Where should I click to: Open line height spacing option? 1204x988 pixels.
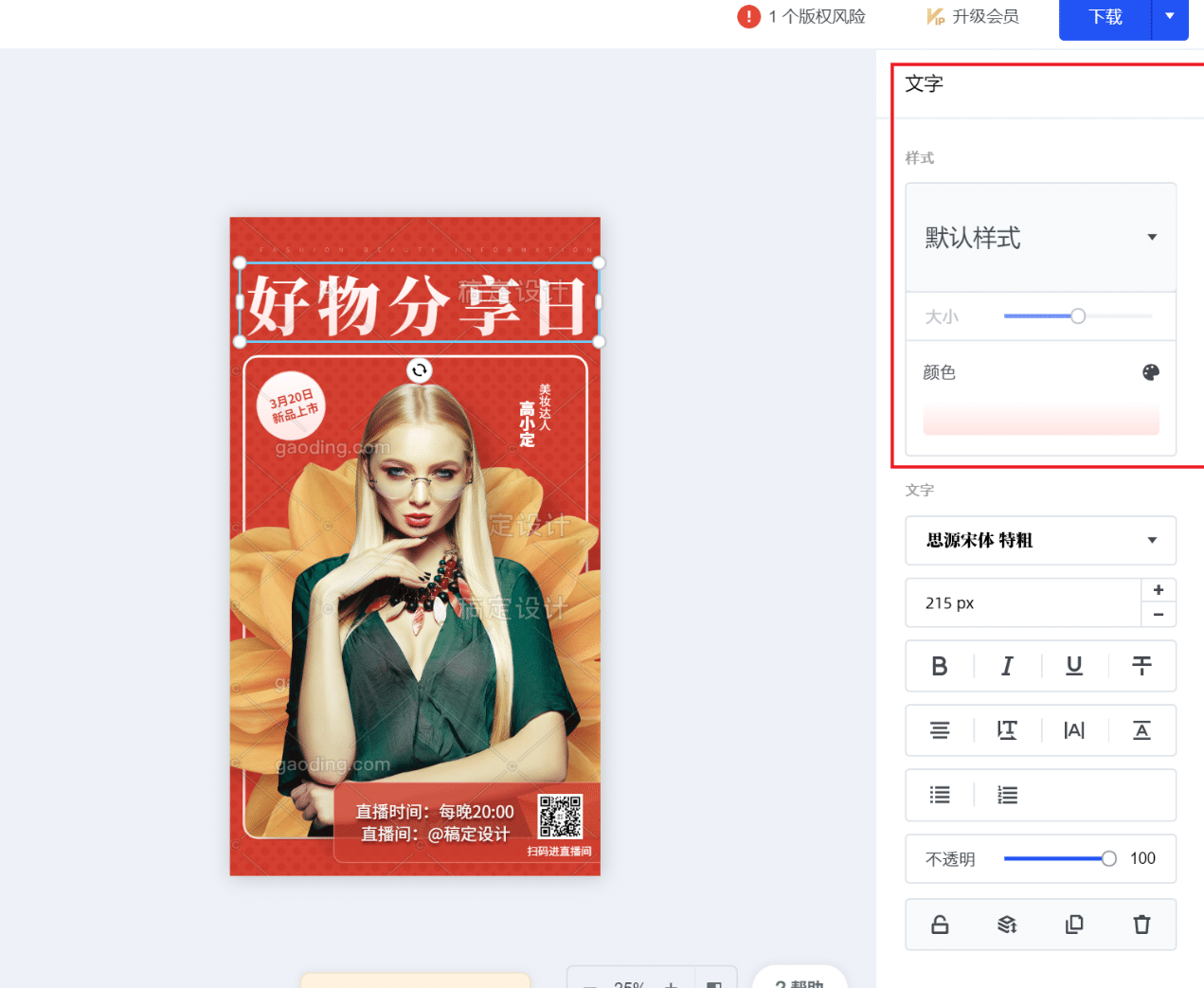click(1007, 730)
